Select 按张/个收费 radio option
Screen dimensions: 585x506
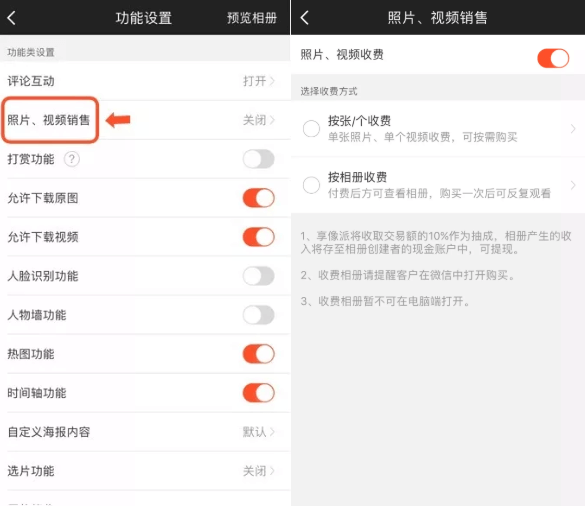[x=311, y=129]
